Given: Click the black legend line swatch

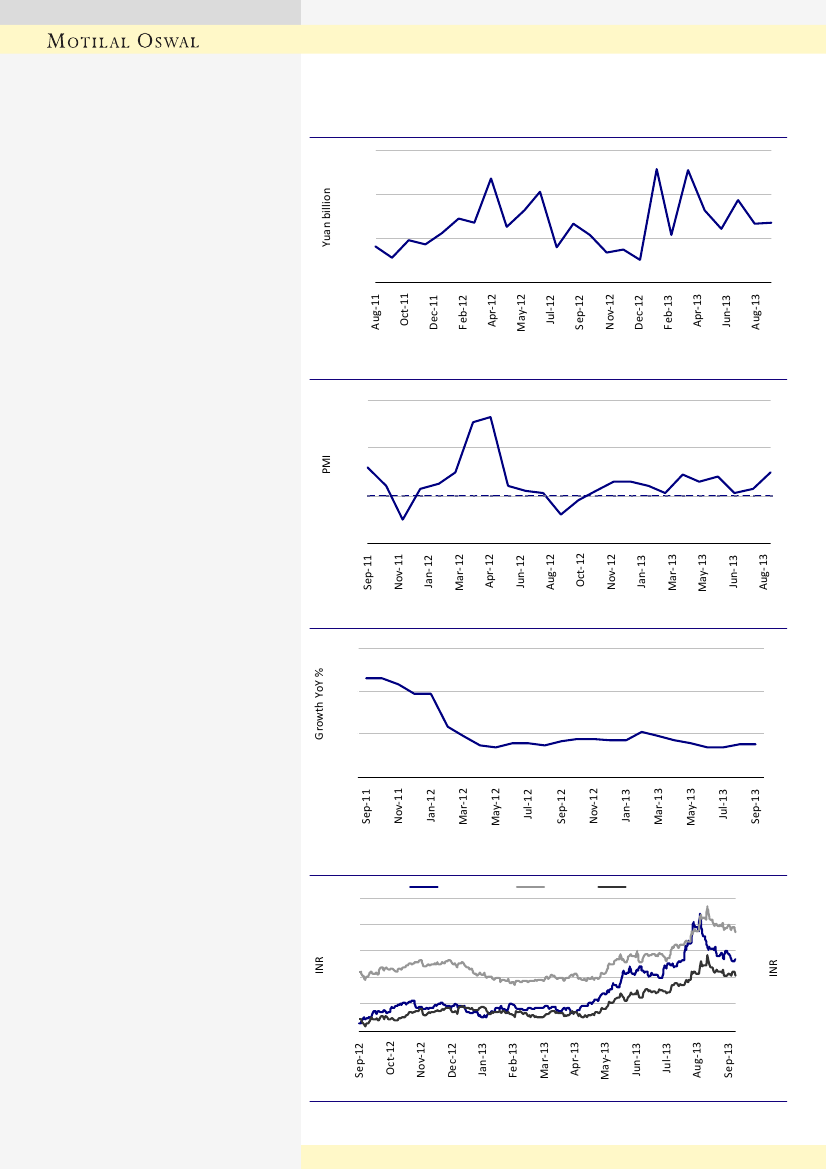Looking at the screenshot, I should (x=612, y=887).
